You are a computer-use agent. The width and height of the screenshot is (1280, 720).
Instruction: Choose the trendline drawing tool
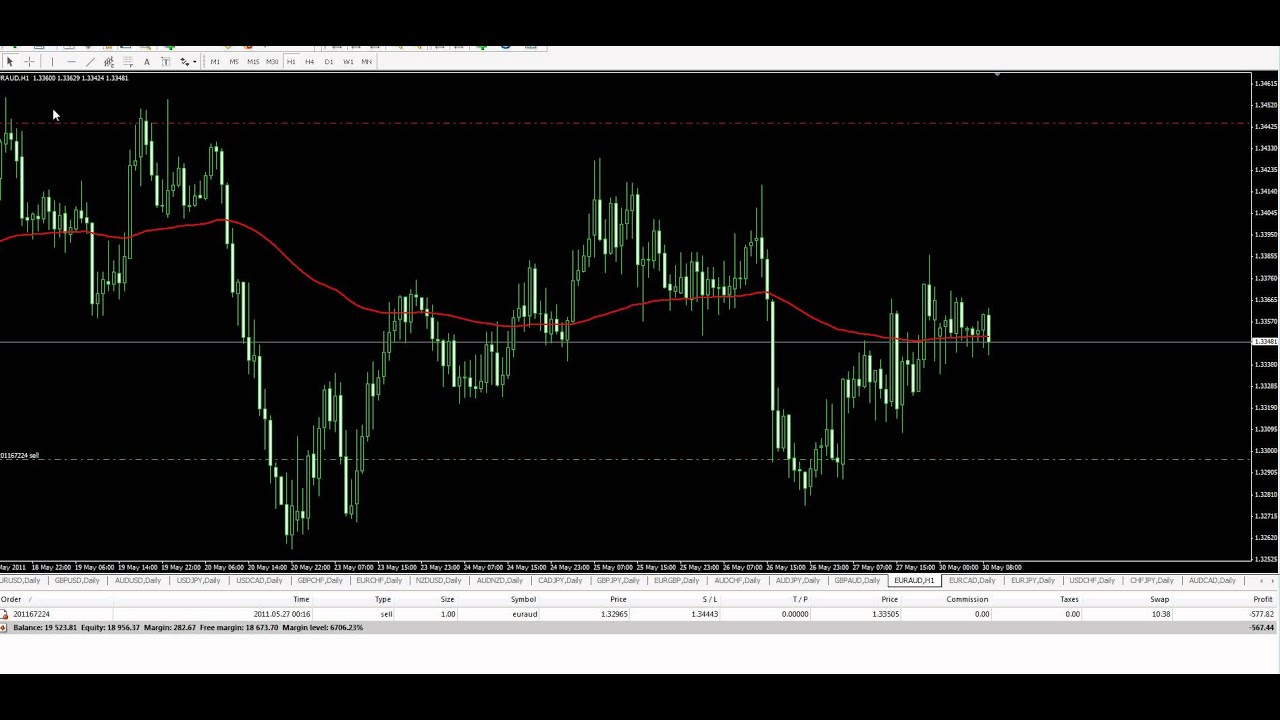coord(90,62)
